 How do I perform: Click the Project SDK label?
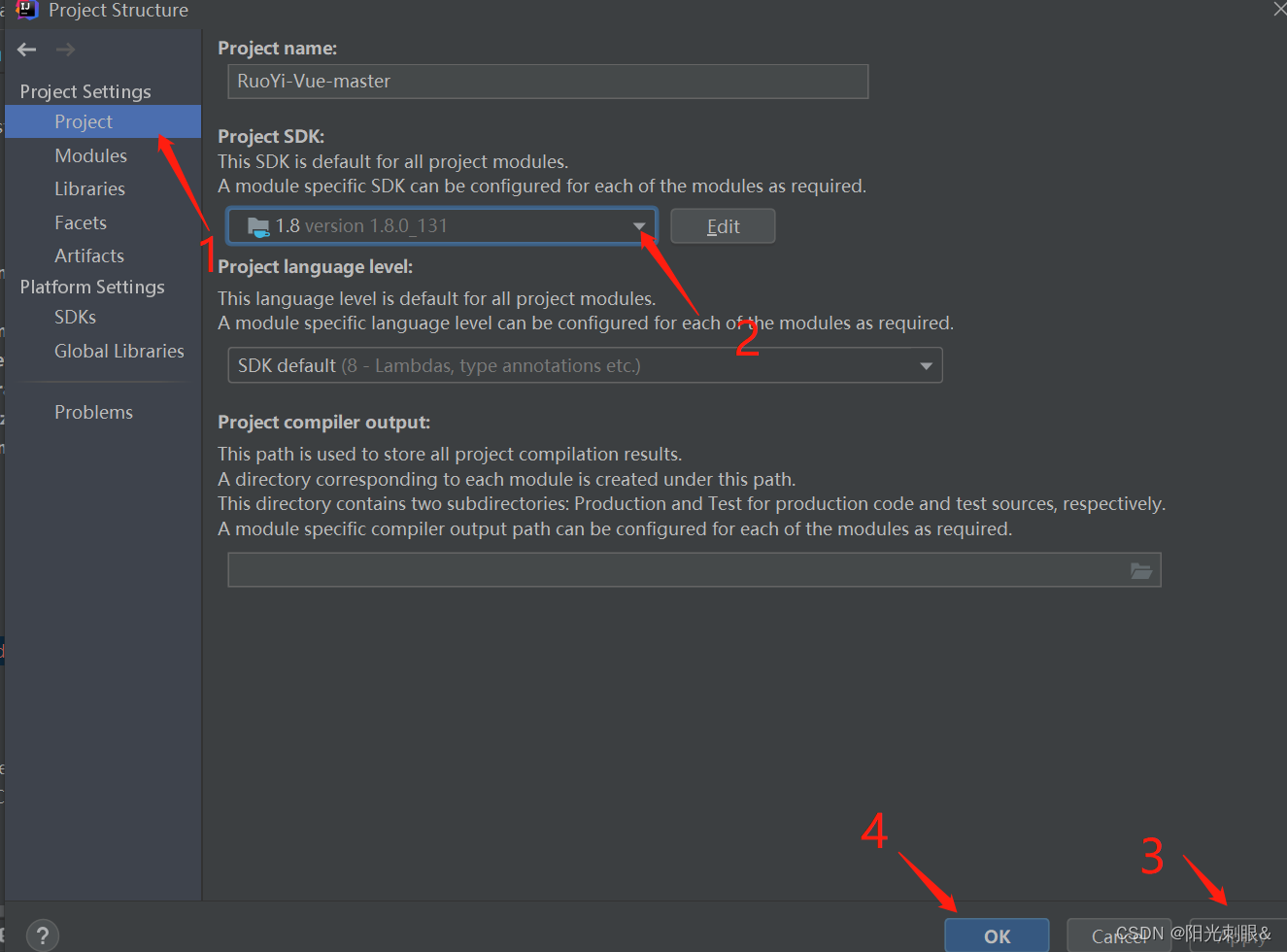271,136
